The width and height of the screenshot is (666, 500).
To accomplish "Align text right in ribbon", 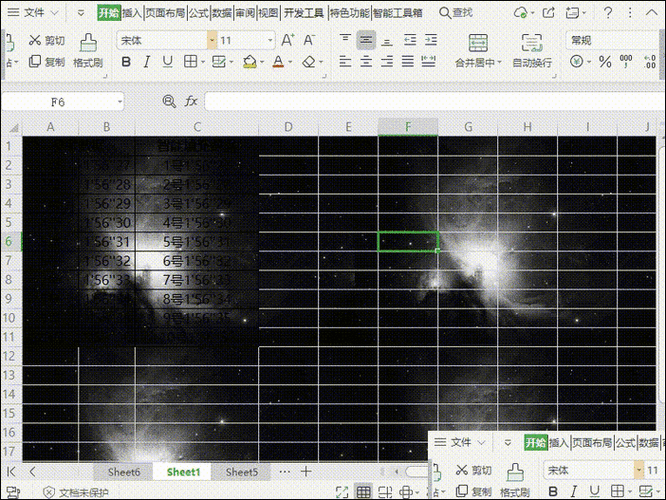I will click(x=387, y=62).
